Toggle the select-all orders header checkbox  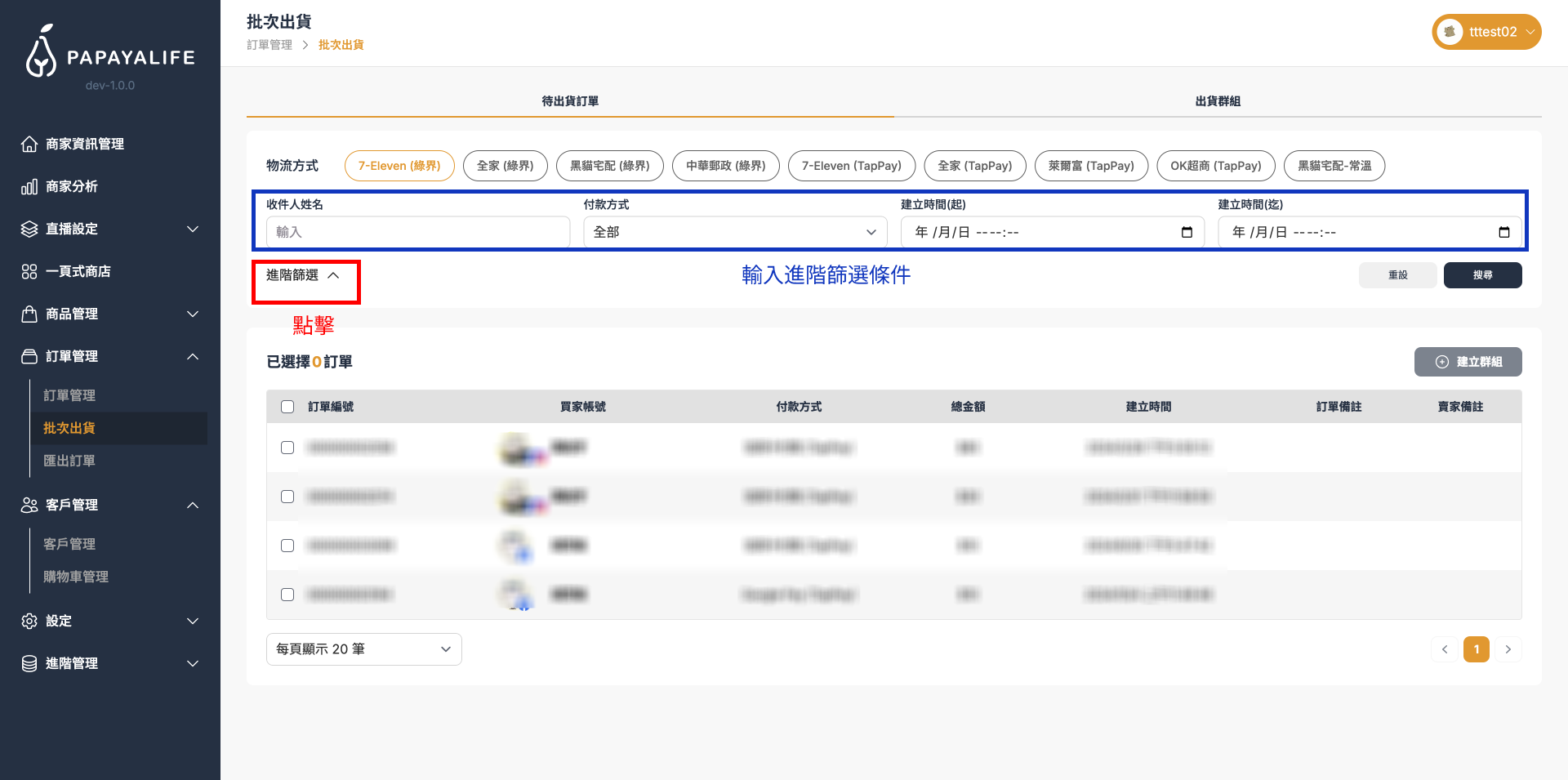[x=287, y=407]
